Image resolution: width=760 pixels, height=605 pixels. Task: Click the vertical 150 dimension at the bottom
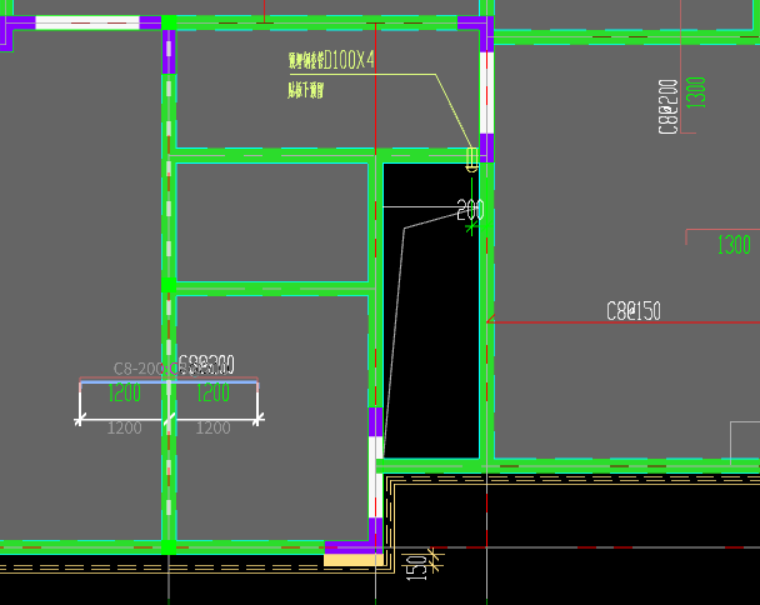(417, 568)
